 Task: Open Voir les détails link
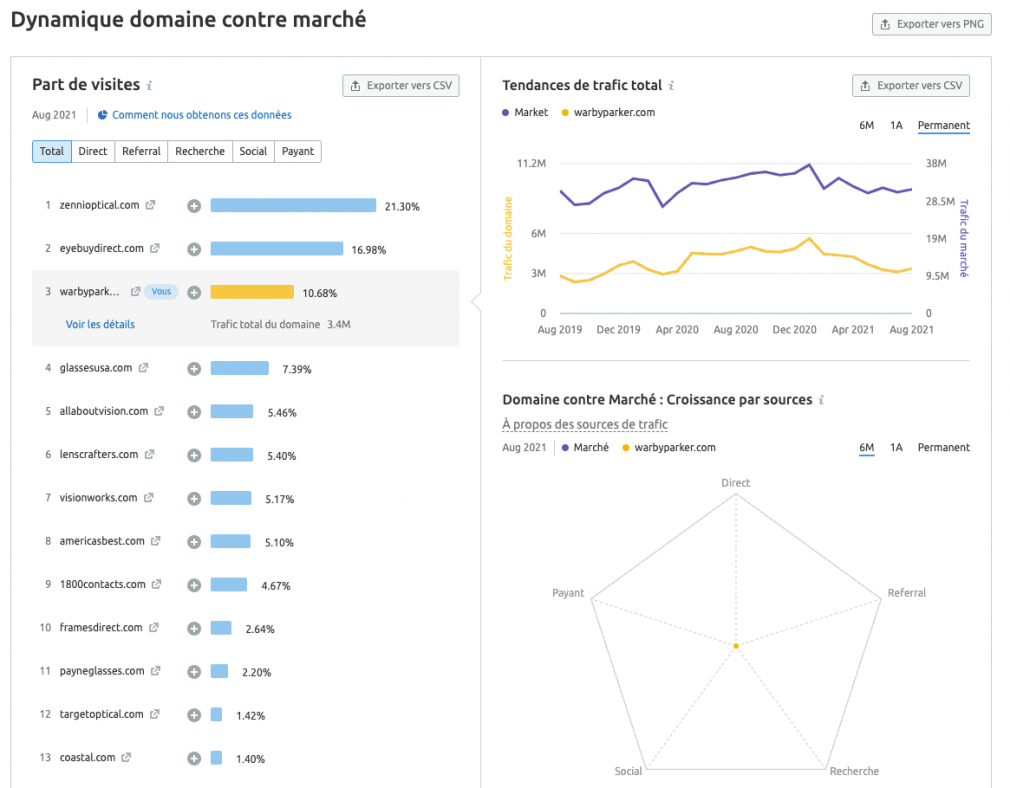point(100,324)
